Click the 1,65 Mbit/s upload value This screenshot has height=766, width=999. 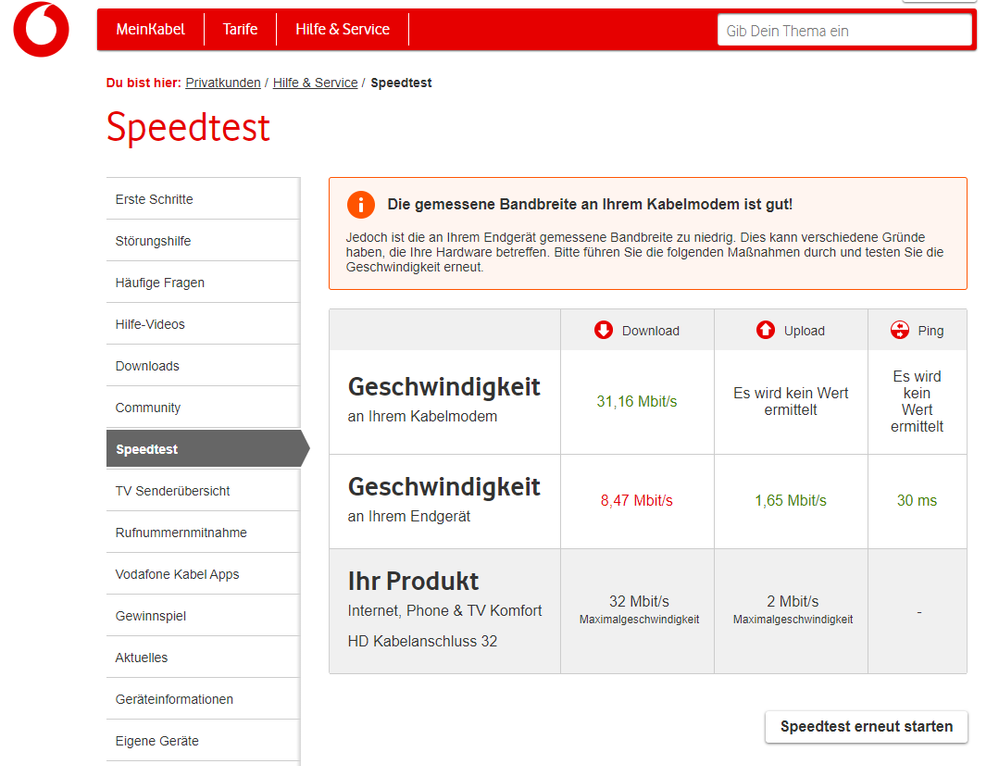(791, 501)
